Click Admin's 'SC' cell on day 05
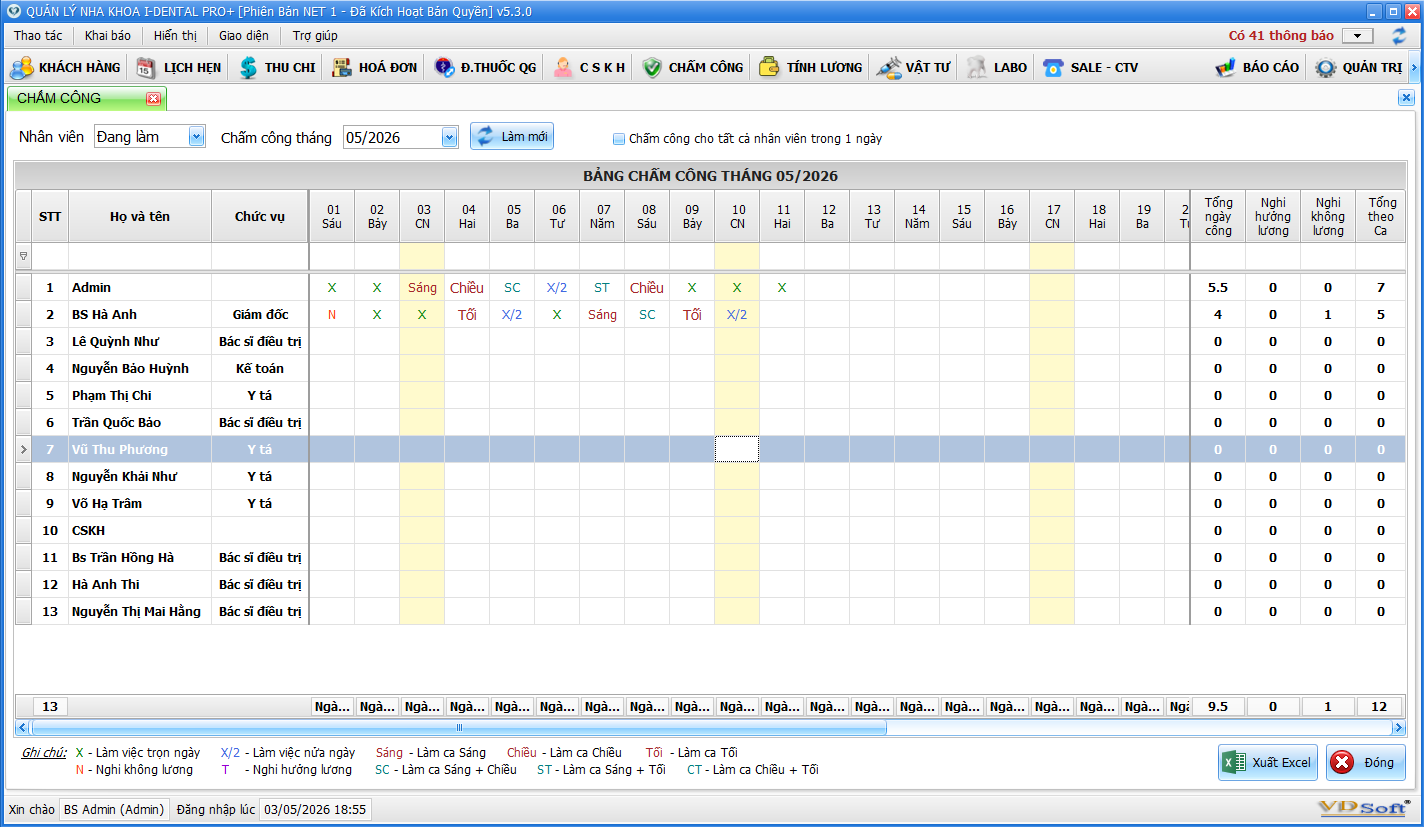The width and height of the screenshot is (1424, 827). point(512,288)
